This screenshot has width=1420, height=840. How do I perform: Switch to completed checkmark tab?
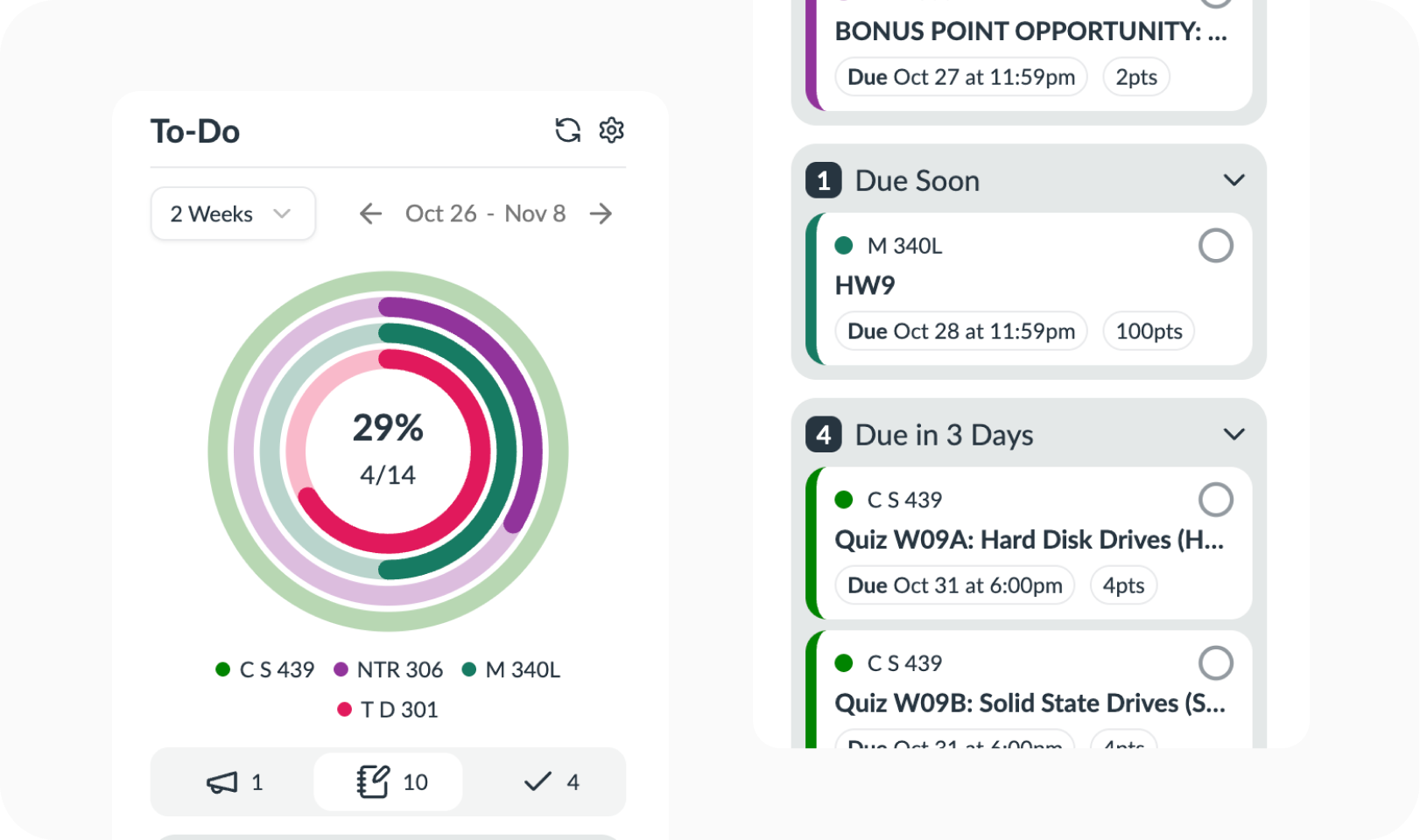click(x=551, y=781)
